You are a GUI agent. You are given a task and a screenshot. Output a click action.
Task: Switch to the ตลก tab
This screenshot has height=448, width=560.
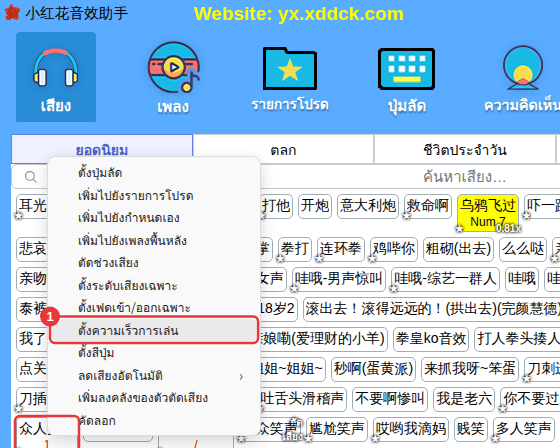[283, 150]
